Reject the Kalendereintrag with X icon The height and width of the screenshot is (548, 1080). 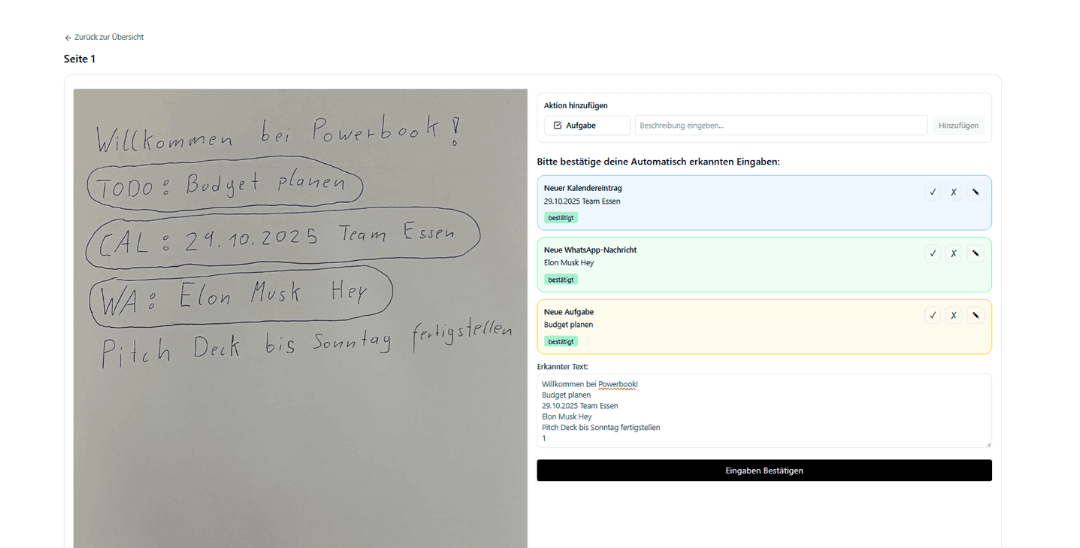point(953,192)
